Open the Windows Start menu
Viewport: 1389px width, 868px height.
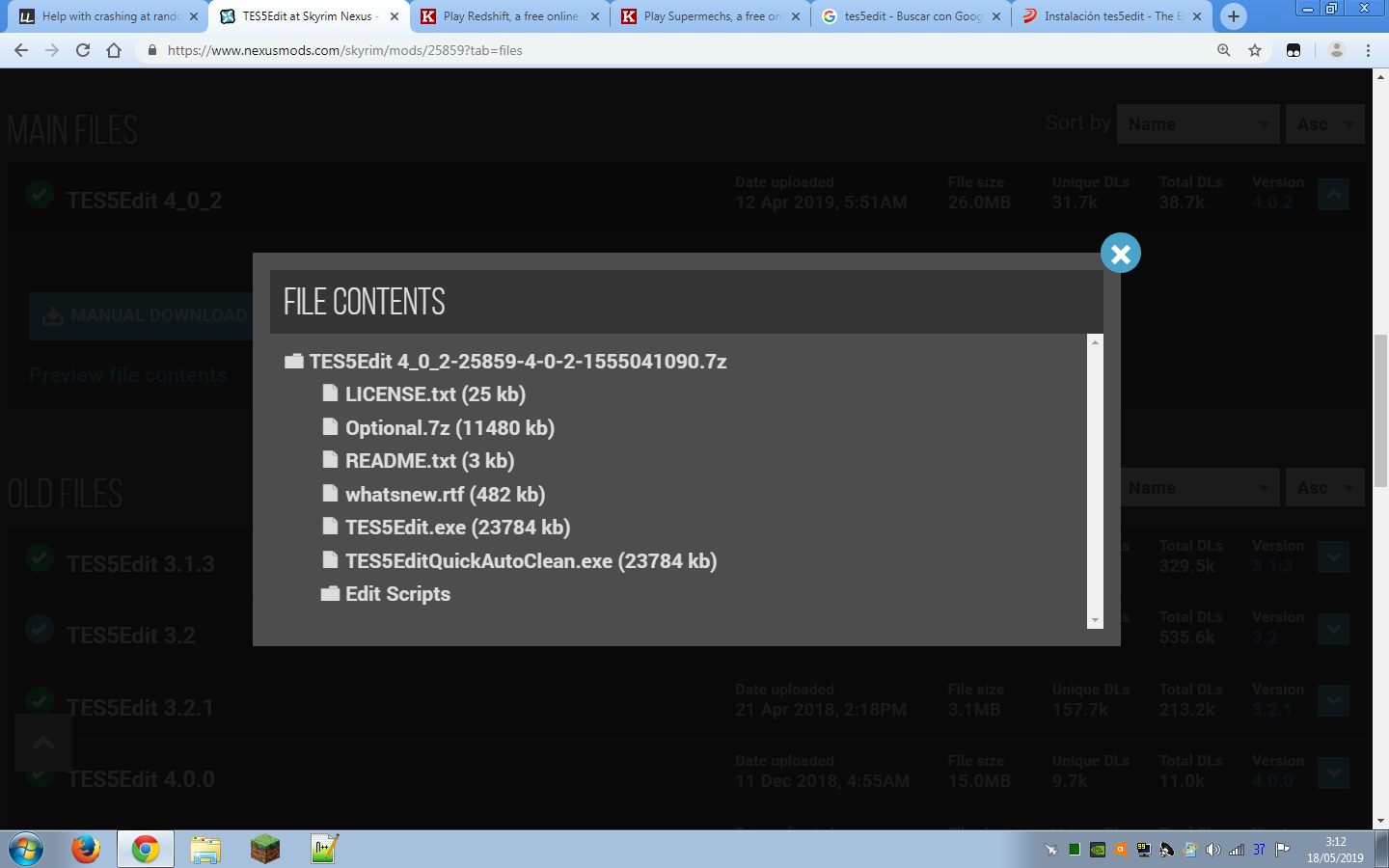[26, 850]
